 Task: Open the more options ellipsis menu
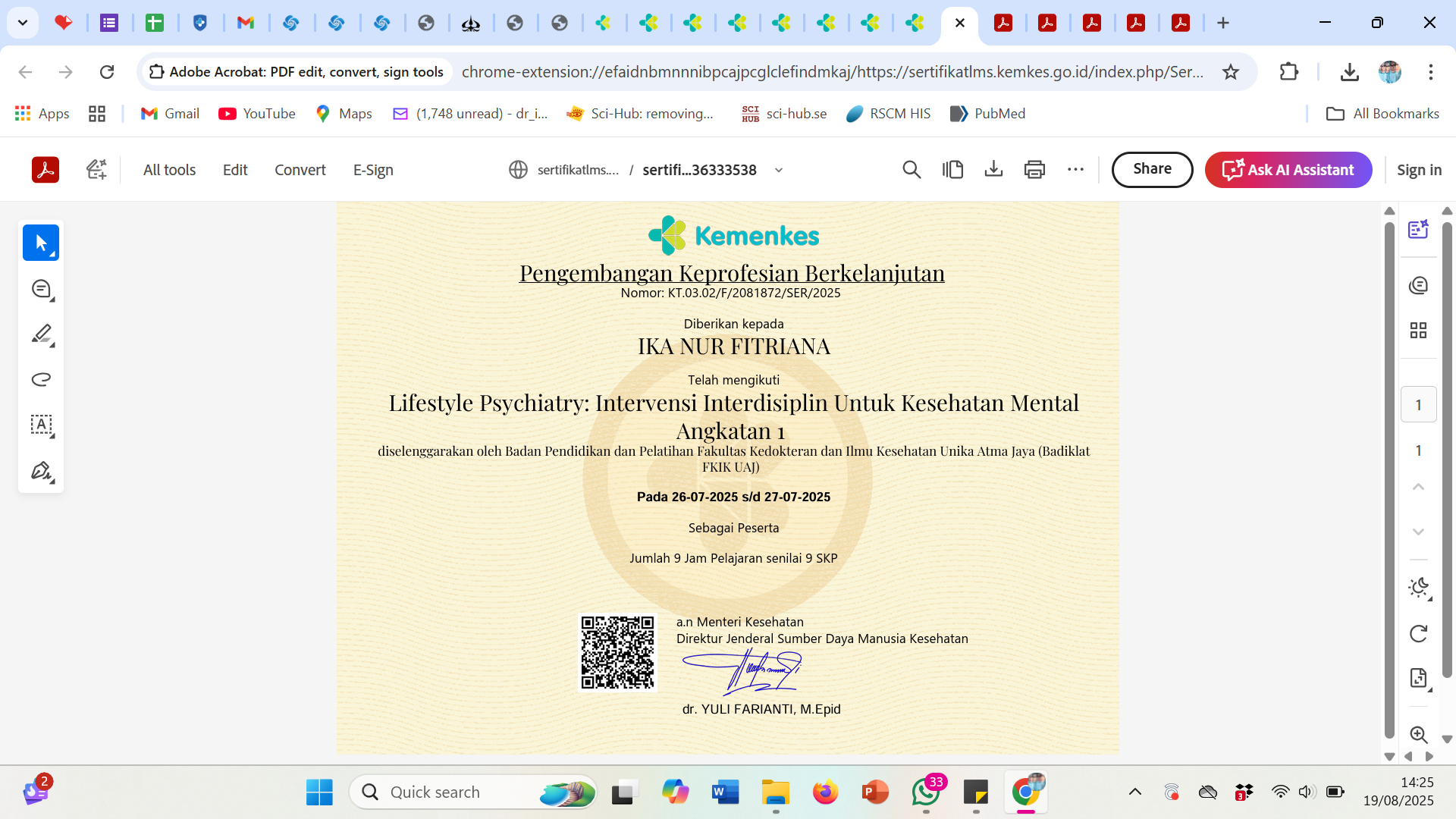click(1075, 170)
